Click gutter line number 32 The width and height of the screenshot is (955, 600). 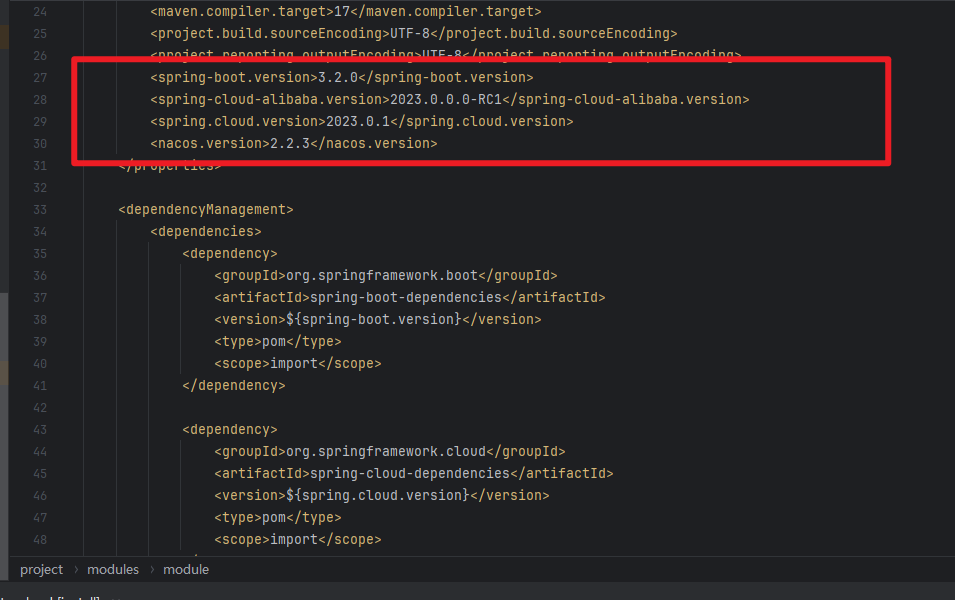(x=40, y=188)
